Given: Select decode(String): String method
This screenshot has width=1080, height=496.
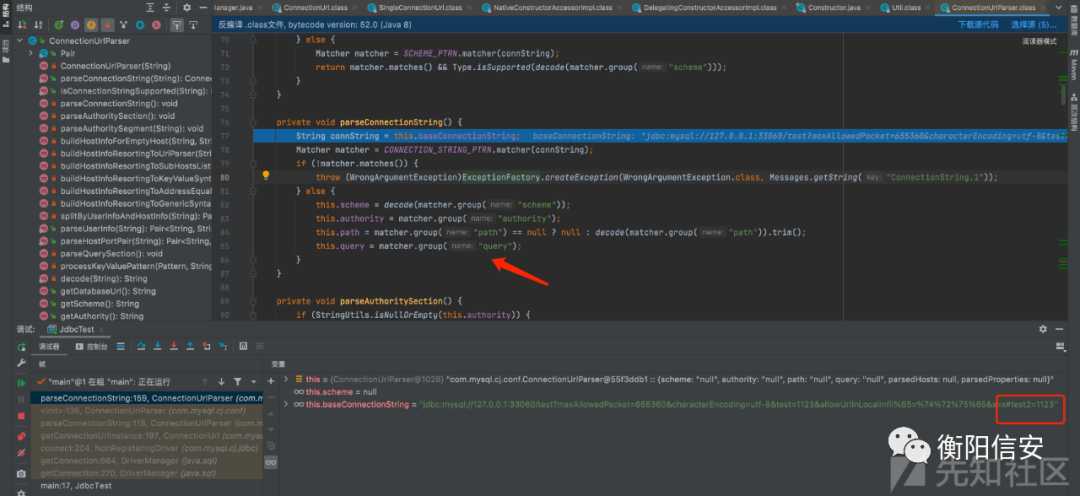Looking at the screenshot, I should (x=104, y=278).
